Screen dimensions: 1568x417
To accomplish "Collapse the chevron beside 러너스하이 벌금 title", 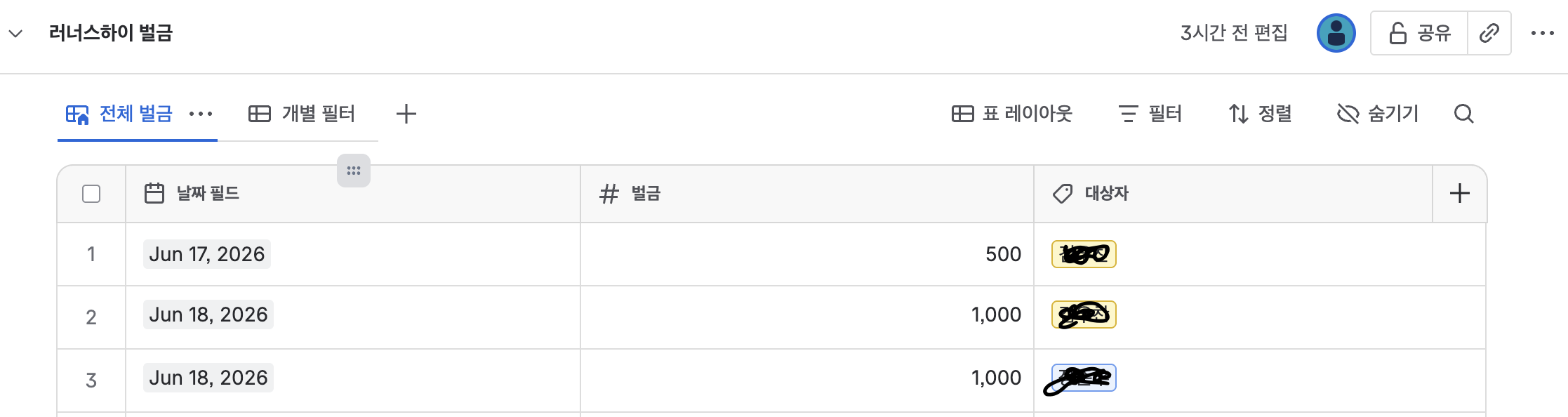I will [15, 33].
